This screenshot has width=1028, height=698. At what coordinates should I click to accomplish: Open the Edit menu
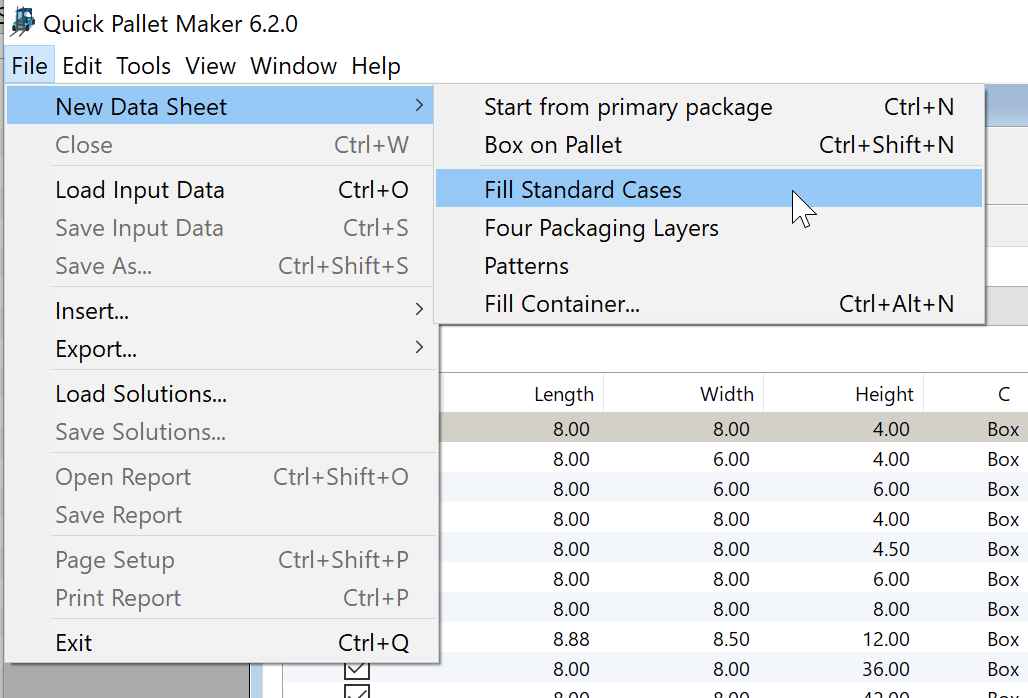[x=82, y=66]
